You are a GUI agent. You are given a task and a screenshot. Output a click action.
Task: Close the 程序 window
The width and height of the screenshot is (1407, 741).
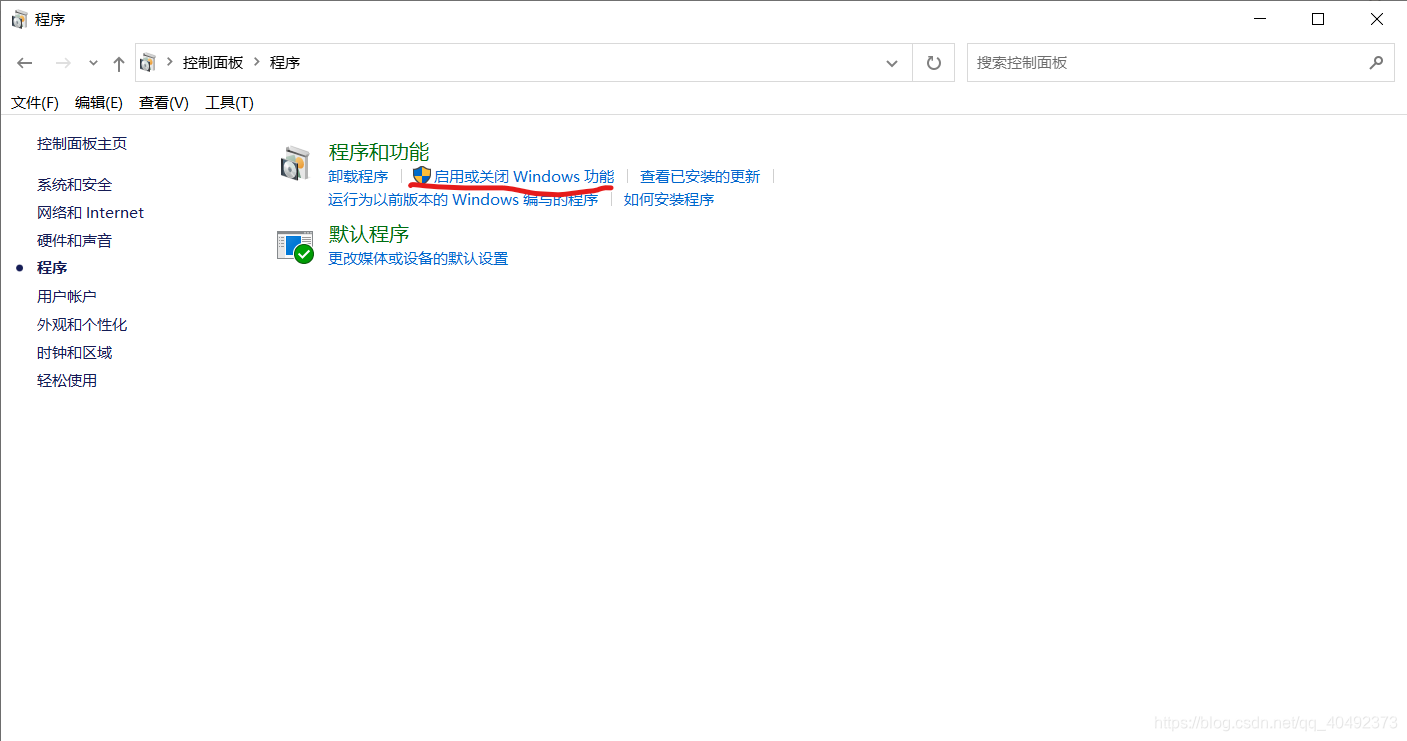1377,19
